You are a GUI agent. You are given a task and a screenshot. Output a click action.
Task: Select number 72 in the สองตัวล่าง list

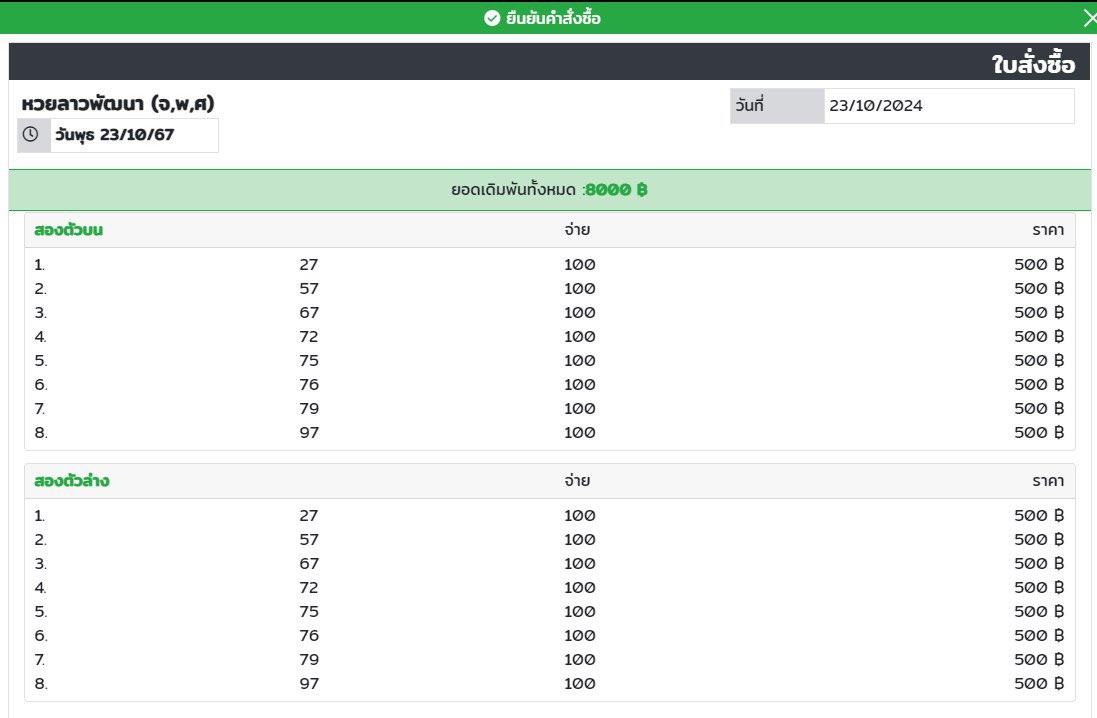309,588
